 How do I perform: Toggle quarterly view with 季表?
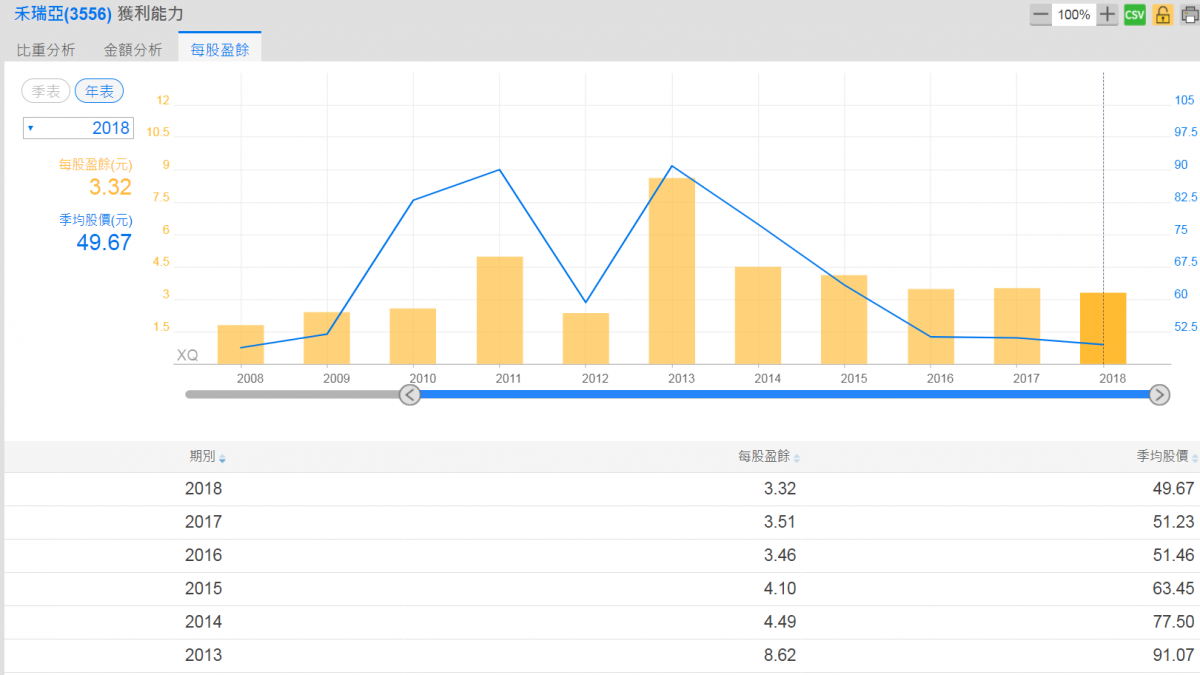tap(46, 91)
